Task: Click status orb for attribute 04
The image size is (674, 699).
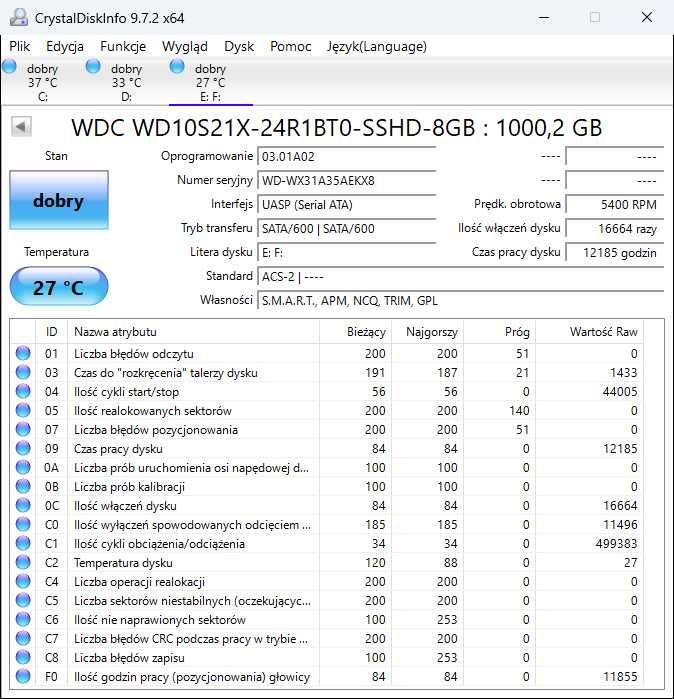Action: click(23, 391)
